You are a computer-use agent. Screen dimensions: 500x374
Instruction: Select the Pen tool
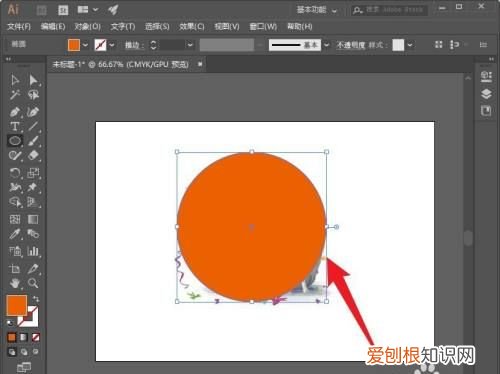tap(15, 112)
